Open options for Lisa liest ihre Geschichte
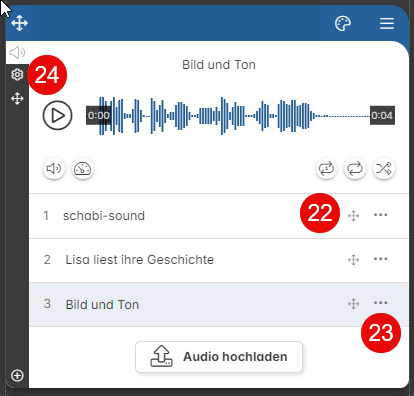Viewport: 414px width, 396px height. pos(380,259)
